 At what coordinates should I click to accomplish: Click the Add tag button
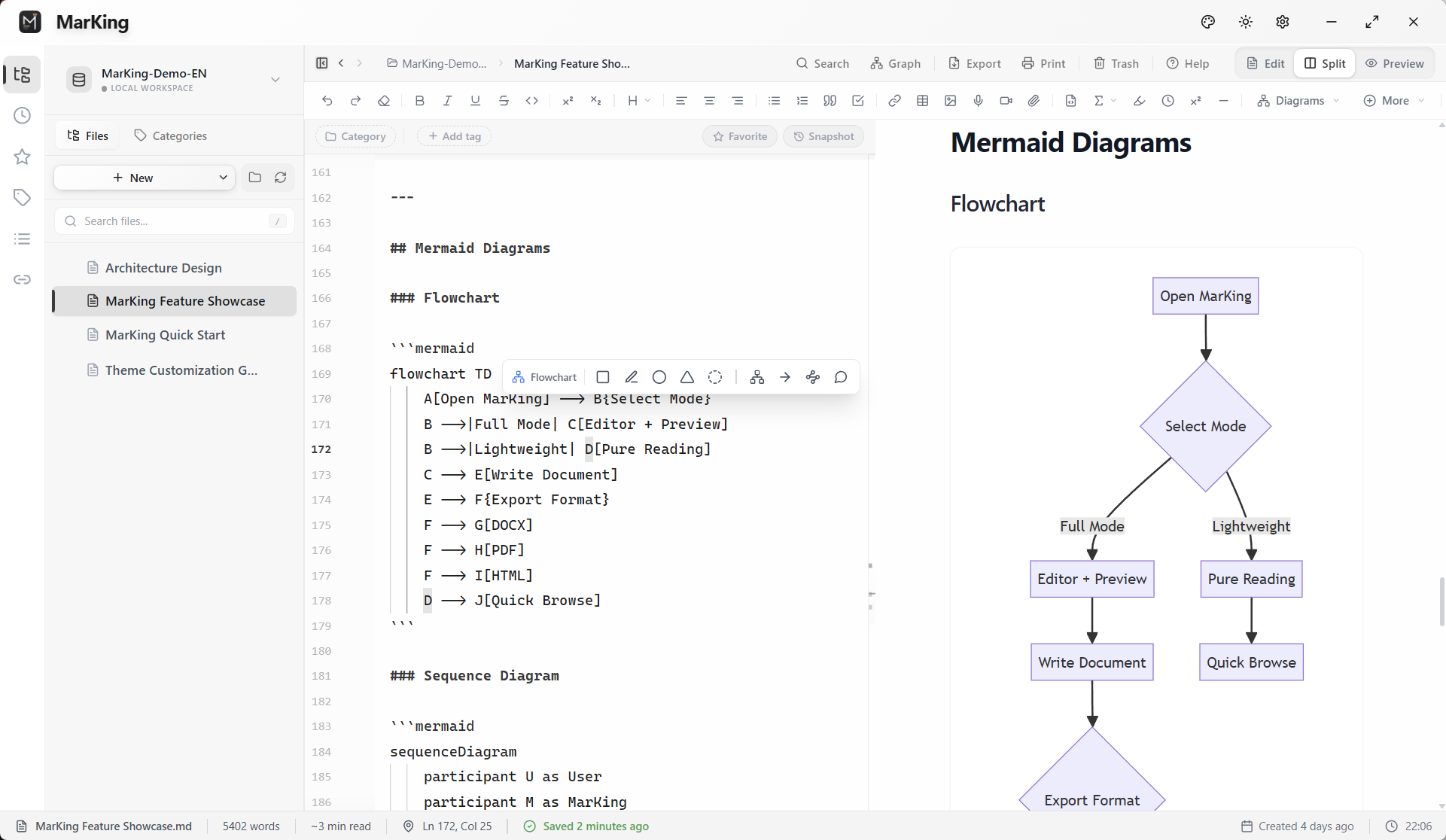pos(455,136)
